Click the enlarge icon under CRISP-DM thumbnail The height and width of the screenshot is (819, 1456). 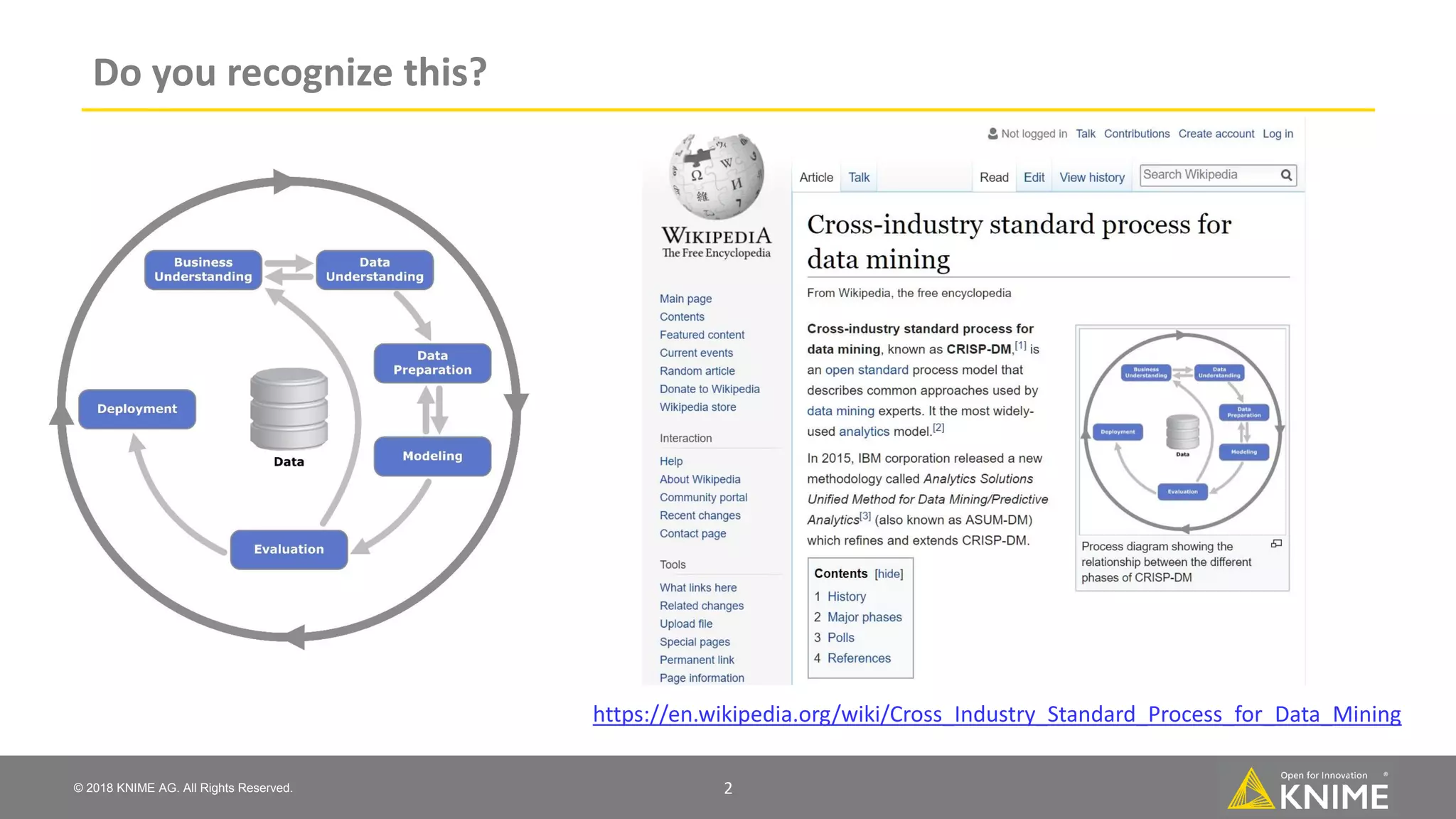point(1276,544)
